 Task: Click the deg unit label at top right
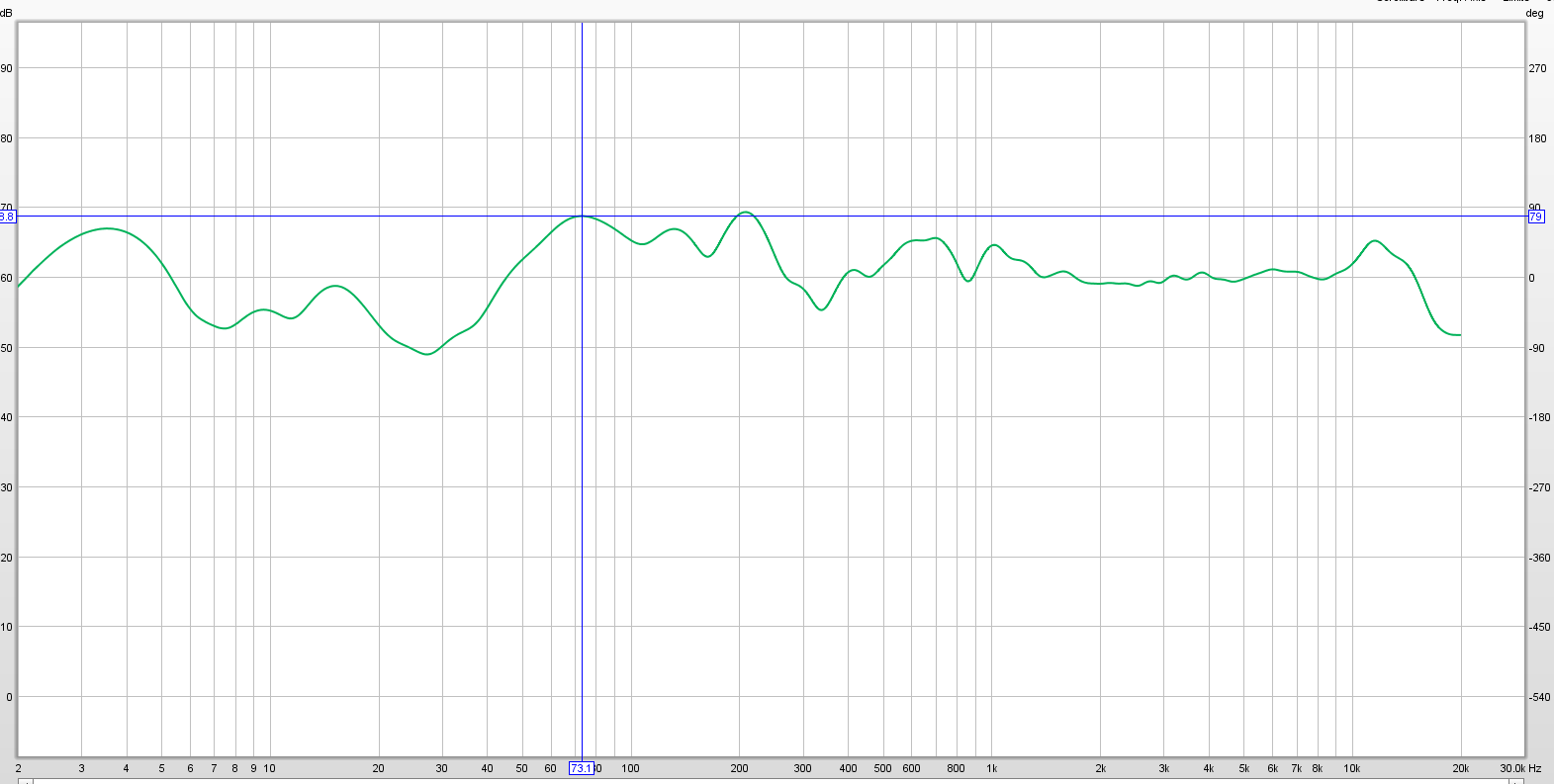pyautogui.click(x=1534, y=13)
